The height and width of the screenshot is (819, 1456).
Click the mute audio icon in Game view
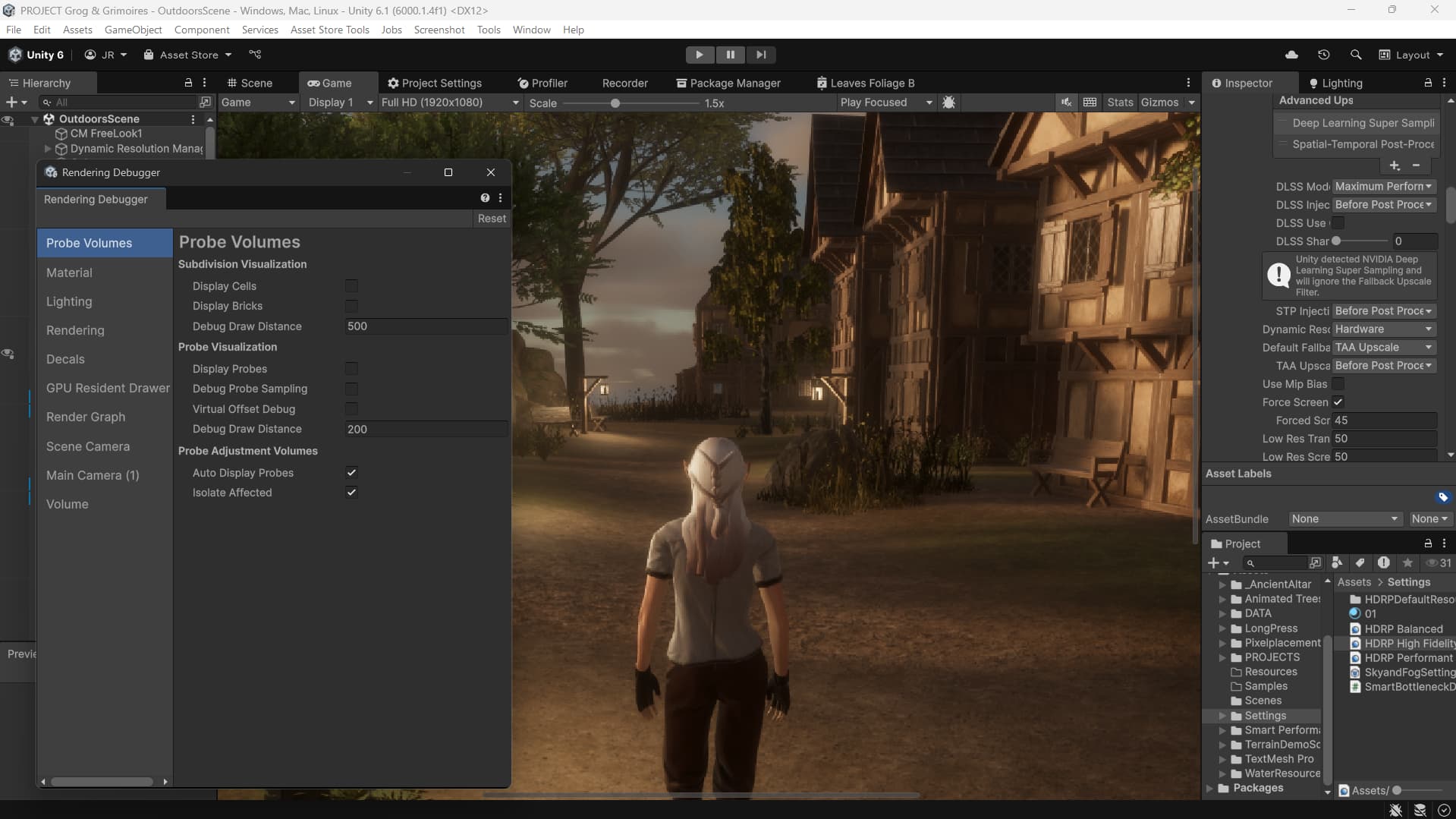pyautogui.click(x=1065, y=102)
